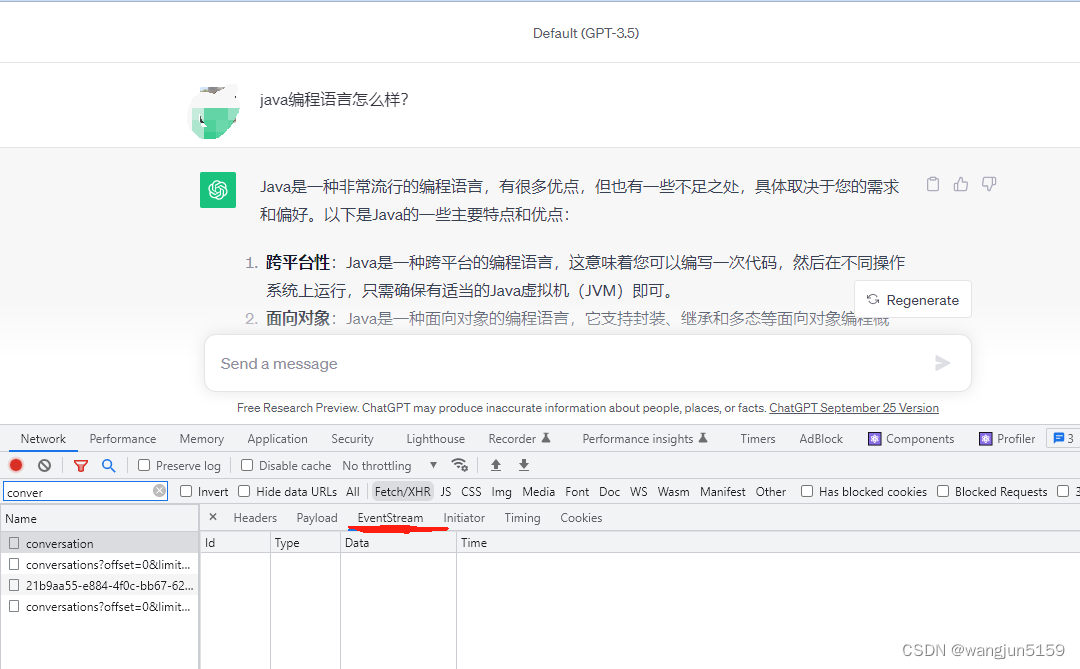Select the Timing detail tab
The height and width of the screenshot is (669, 1080).
[x=522, y=517]
